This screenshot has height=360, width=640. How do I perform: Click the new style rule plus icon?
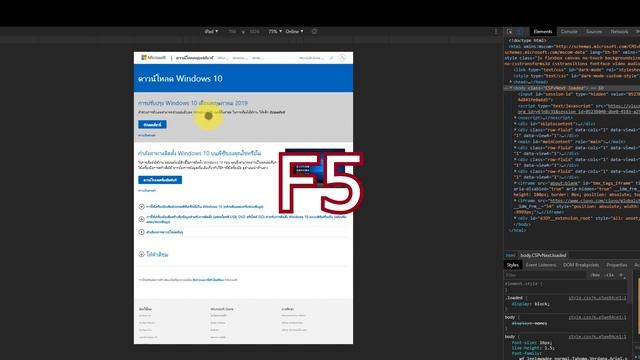(x=621, y=275)
